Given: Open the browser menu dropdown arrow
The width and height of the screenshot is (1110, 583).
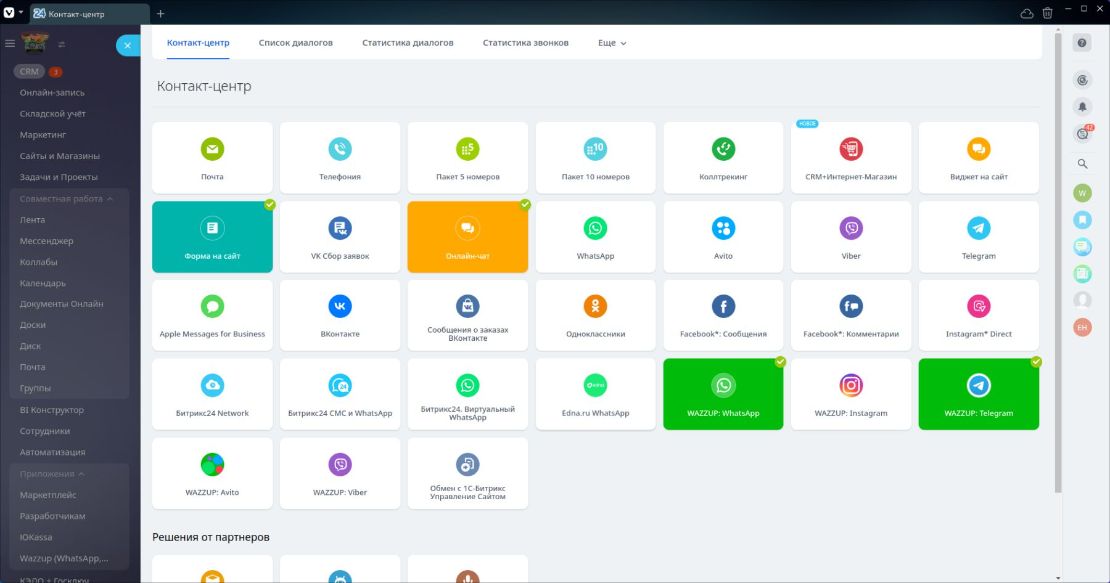Looking at the screenshot, I should point(21,13).
